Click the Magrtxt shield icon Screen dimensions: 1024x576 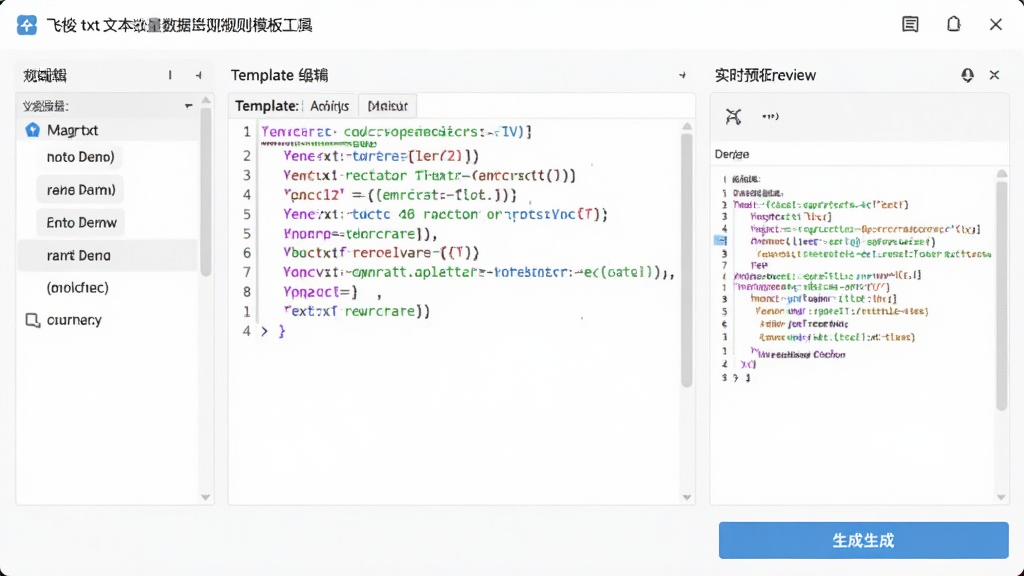click(33, 130)
